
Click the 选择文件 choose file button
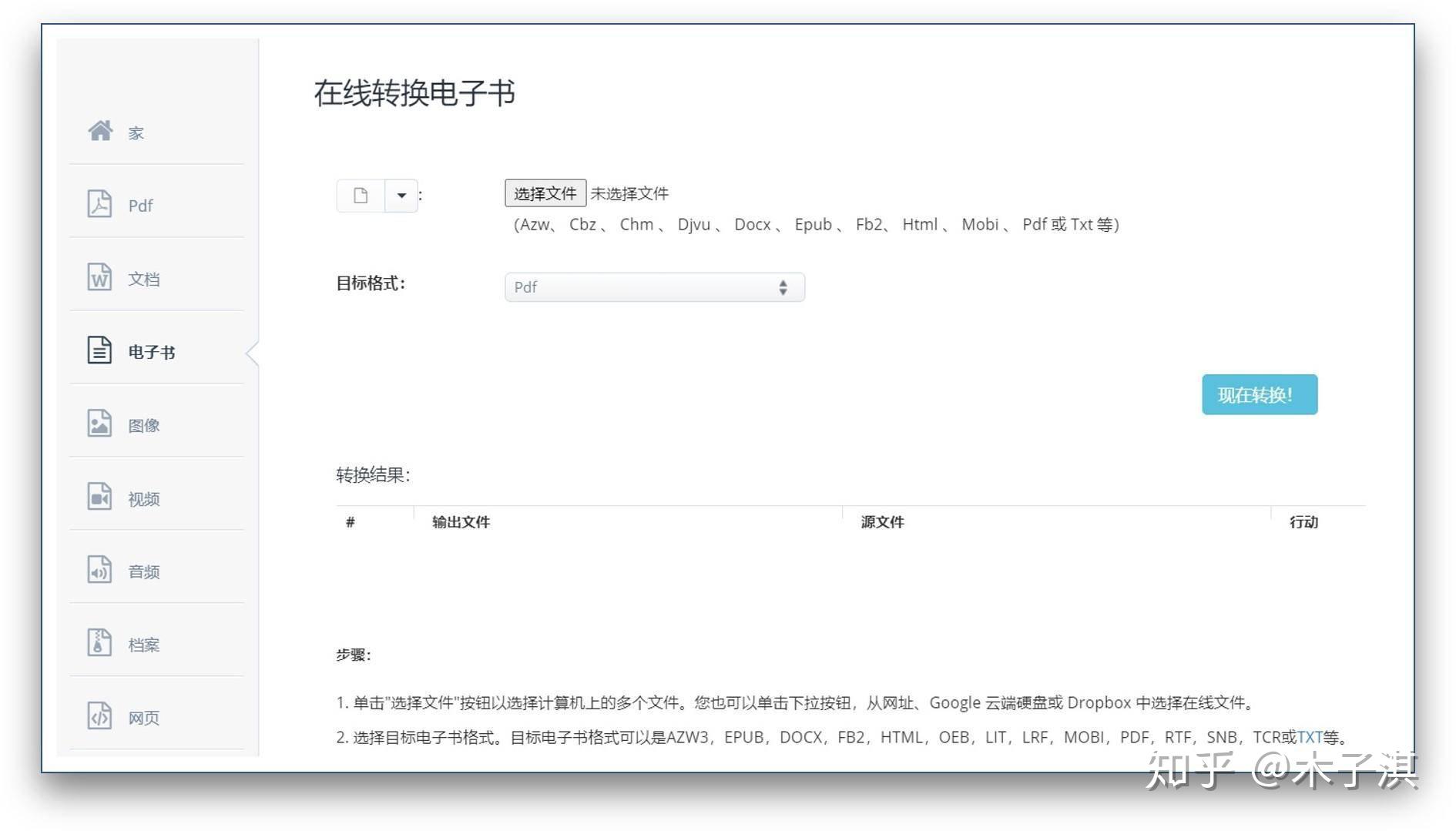coord(545,193)
